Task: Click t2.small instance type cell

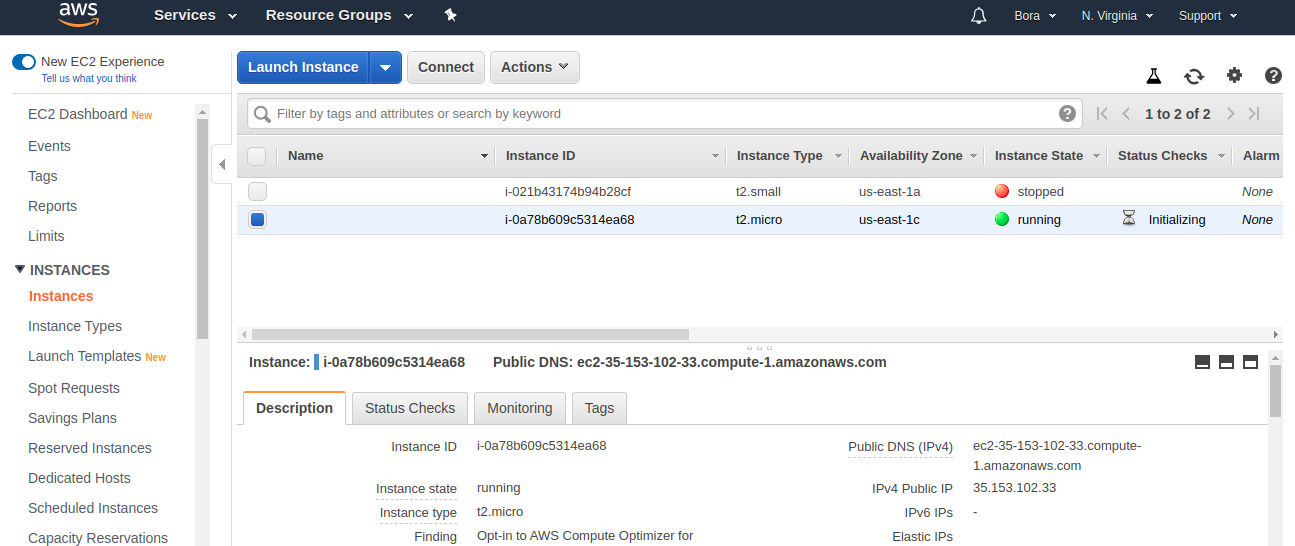Action: point(758,191)
